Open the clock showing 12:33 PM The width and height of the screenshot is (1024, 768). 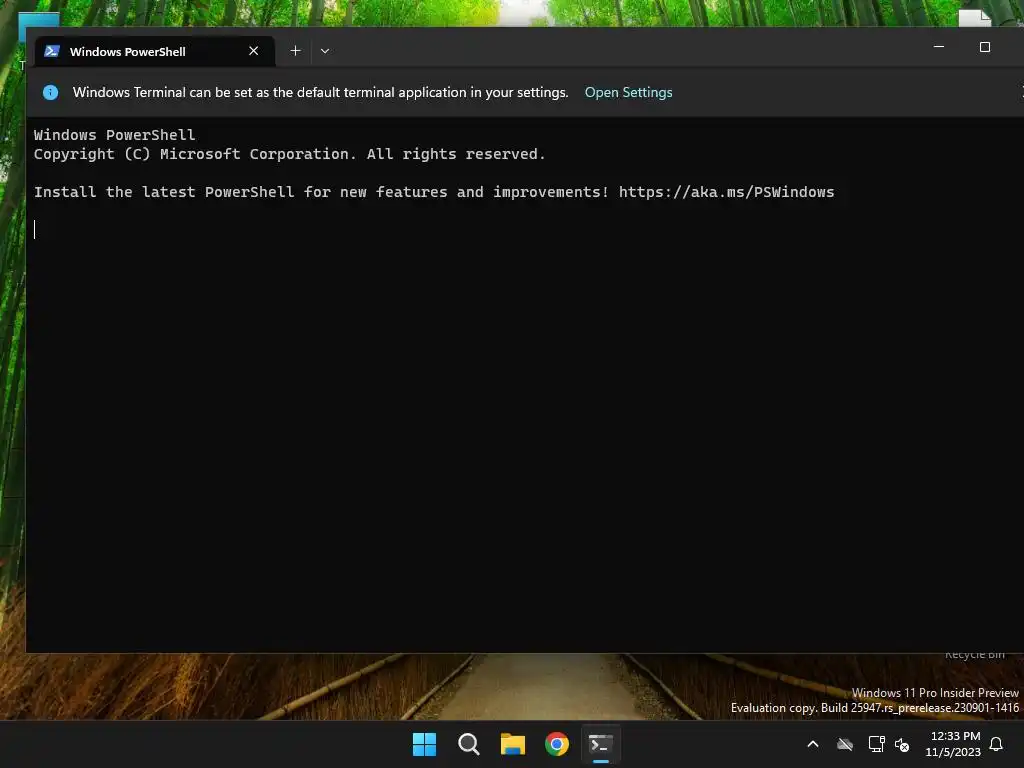(953, 744)
